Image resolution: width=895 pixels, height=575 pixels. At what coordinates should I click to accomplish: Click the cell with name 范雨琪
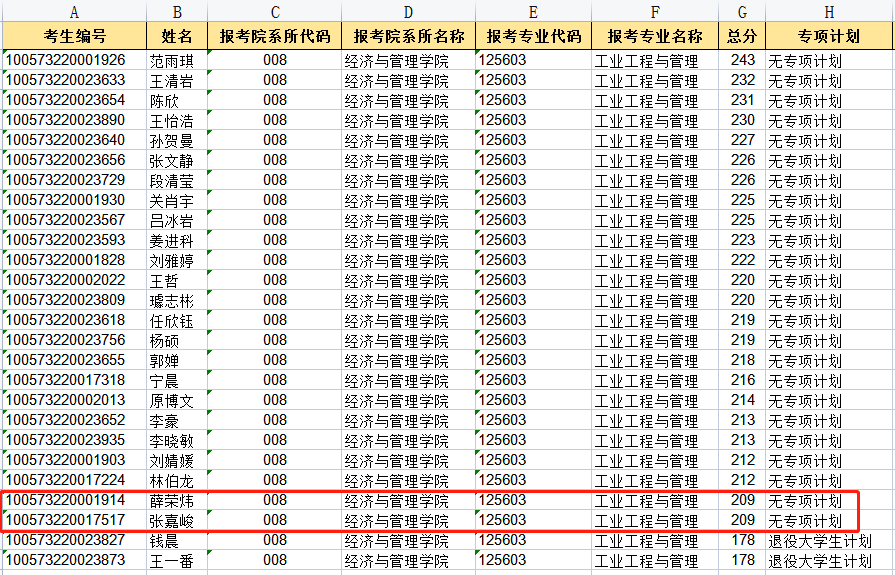coord(171,61)
